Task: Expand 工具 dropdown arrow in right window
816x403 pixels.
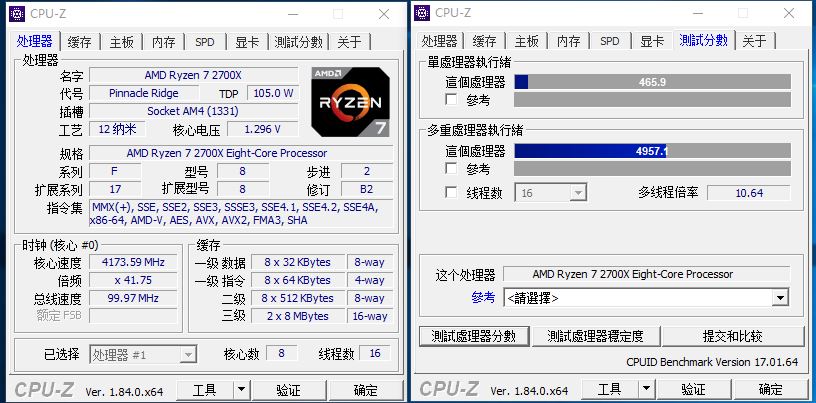Action: click(x=646, y=389)
